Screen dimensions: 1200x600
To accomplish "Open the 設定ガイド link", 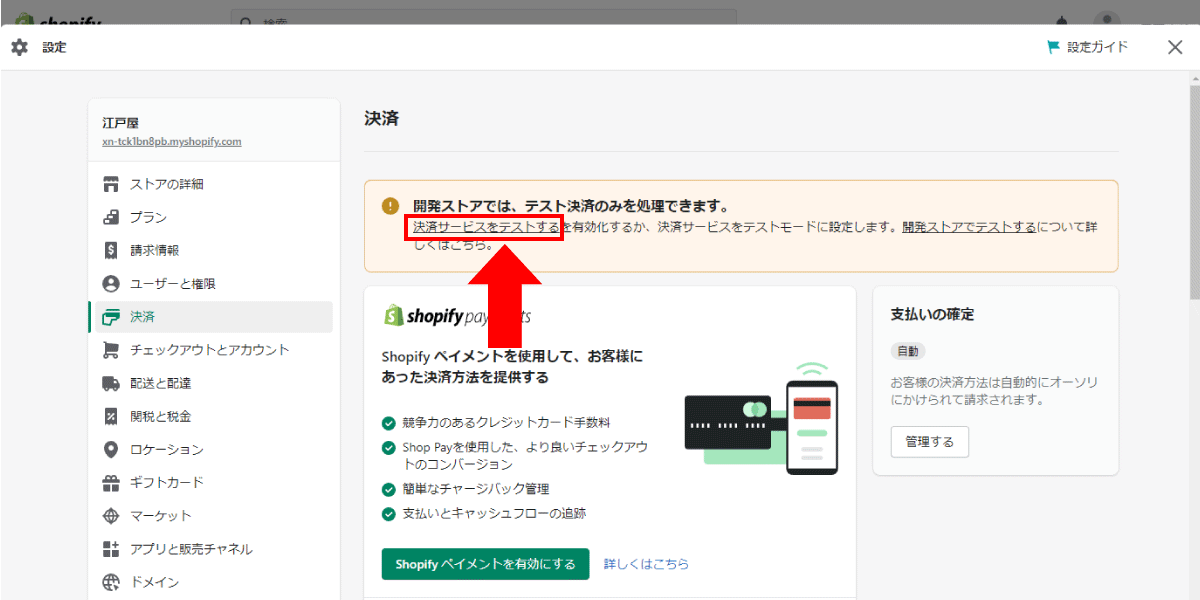I will [x=1097, y=47].
